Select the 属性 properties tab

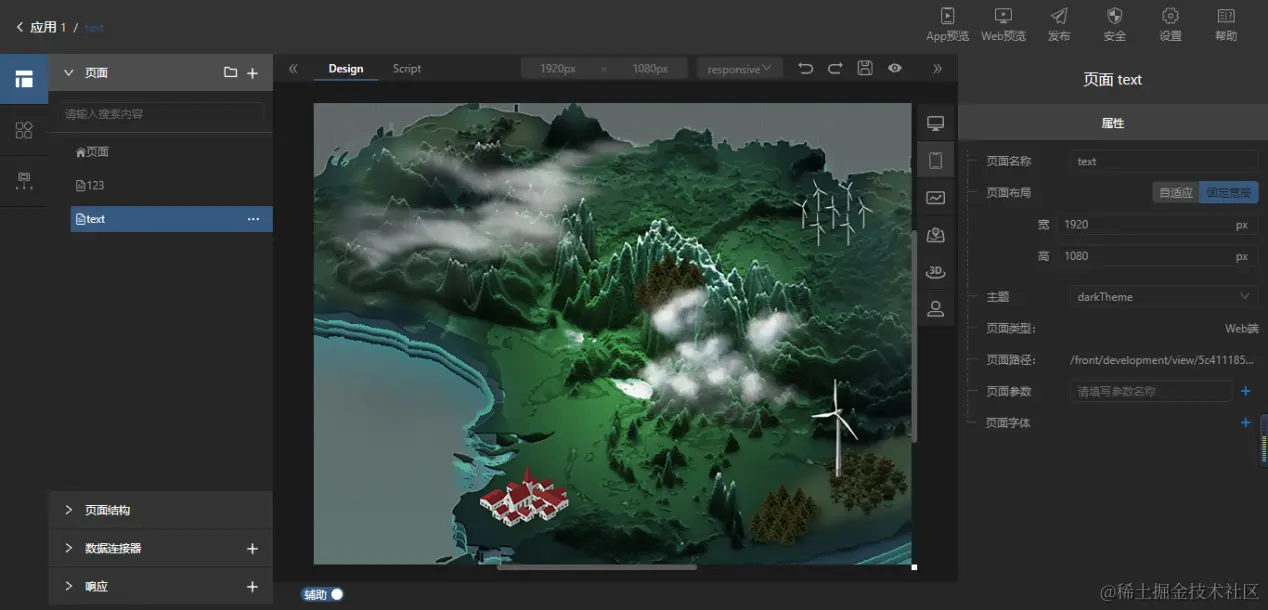(x=1113, y=123)
